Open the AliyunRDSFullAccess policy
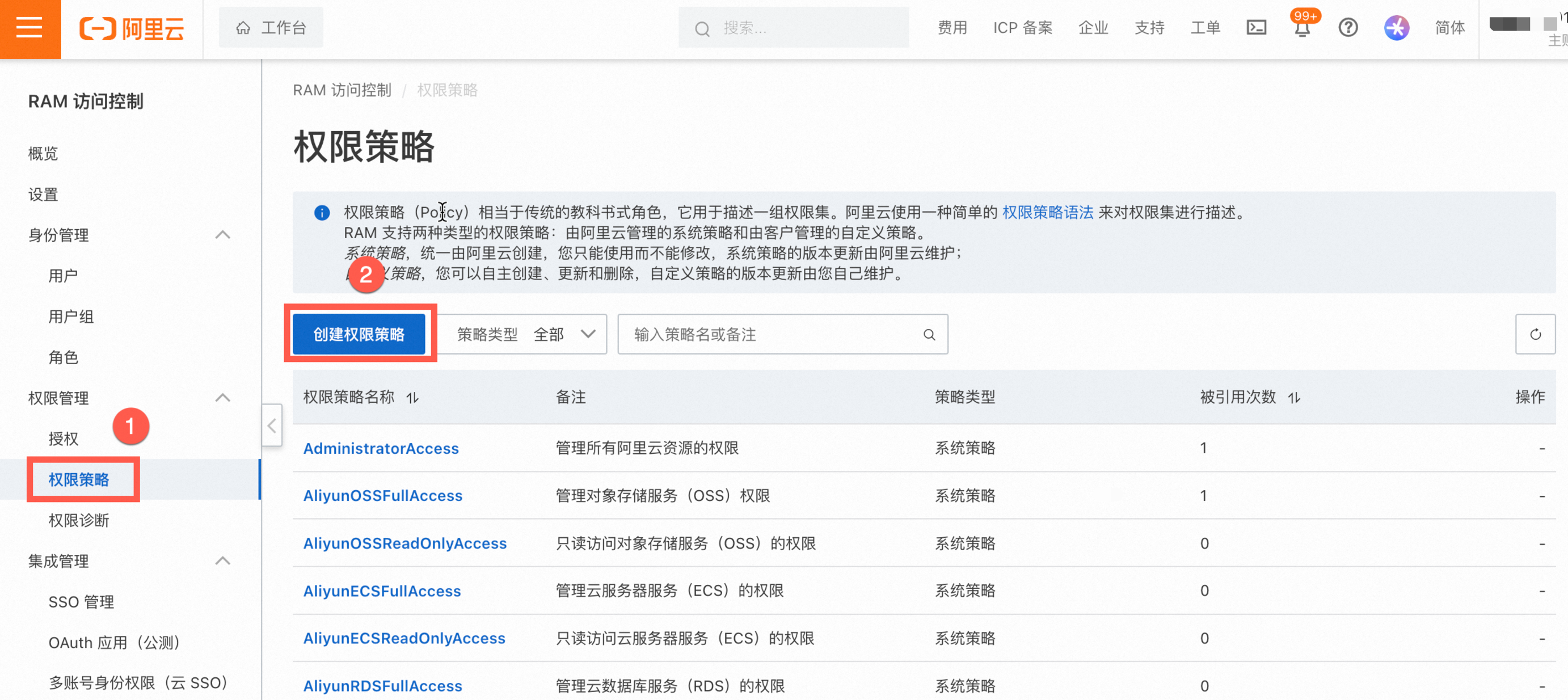Screen dimensions: 1568x700 pyautogui.click(x=383, y=686)
